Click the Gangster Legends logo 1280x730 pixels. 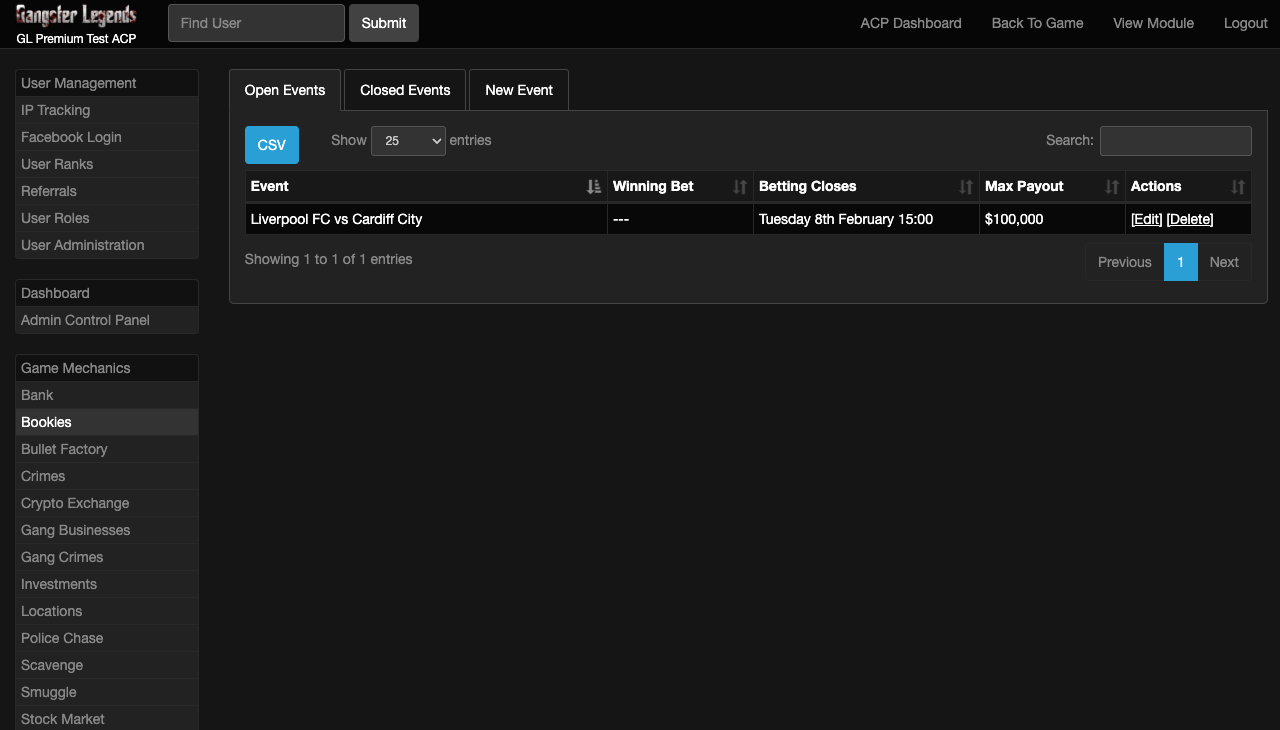tap(76, 16)
